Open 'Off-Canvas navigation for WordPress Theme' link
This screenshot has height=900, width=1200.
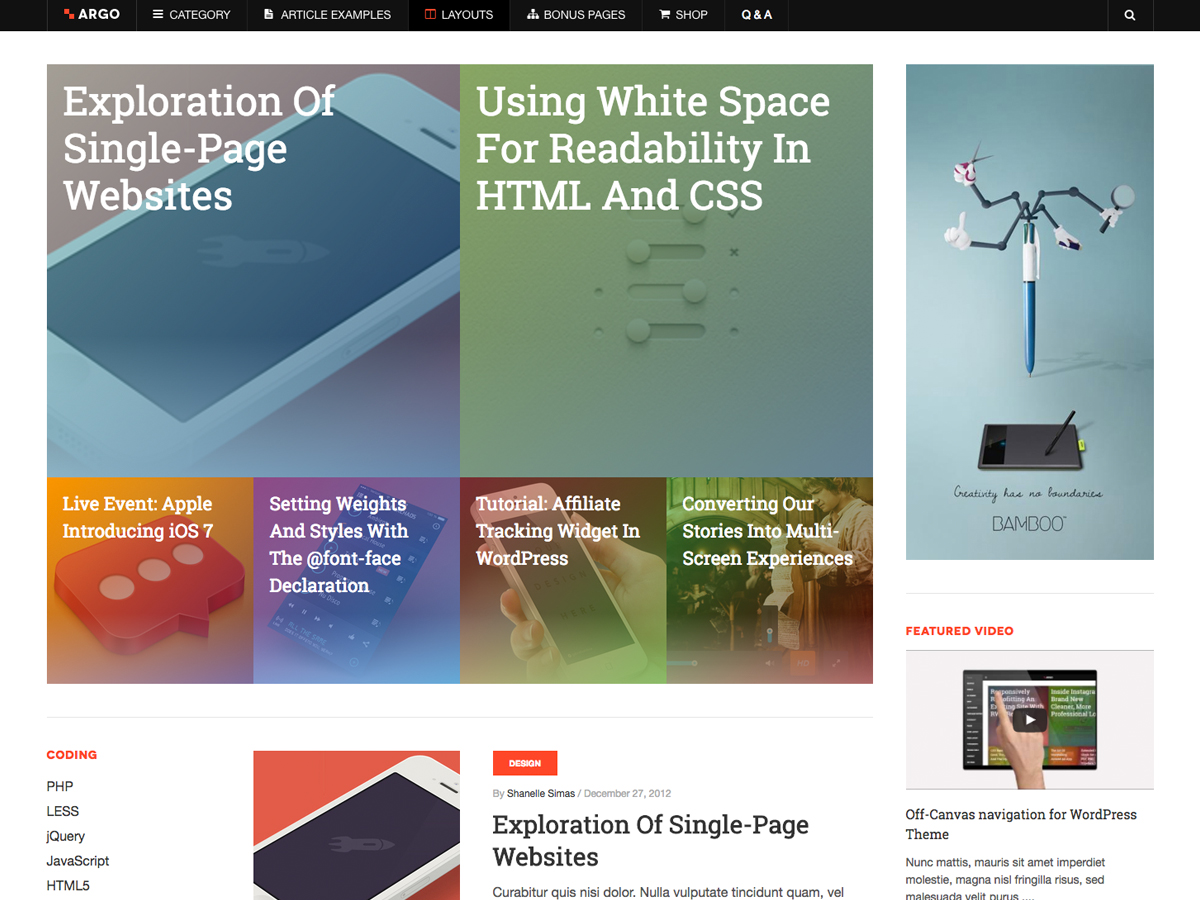click(x=1021, y=824)
